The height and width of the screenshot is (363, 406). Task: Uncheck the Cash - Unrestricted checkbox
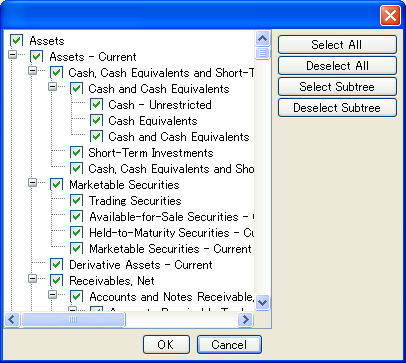tap(96, 104)
